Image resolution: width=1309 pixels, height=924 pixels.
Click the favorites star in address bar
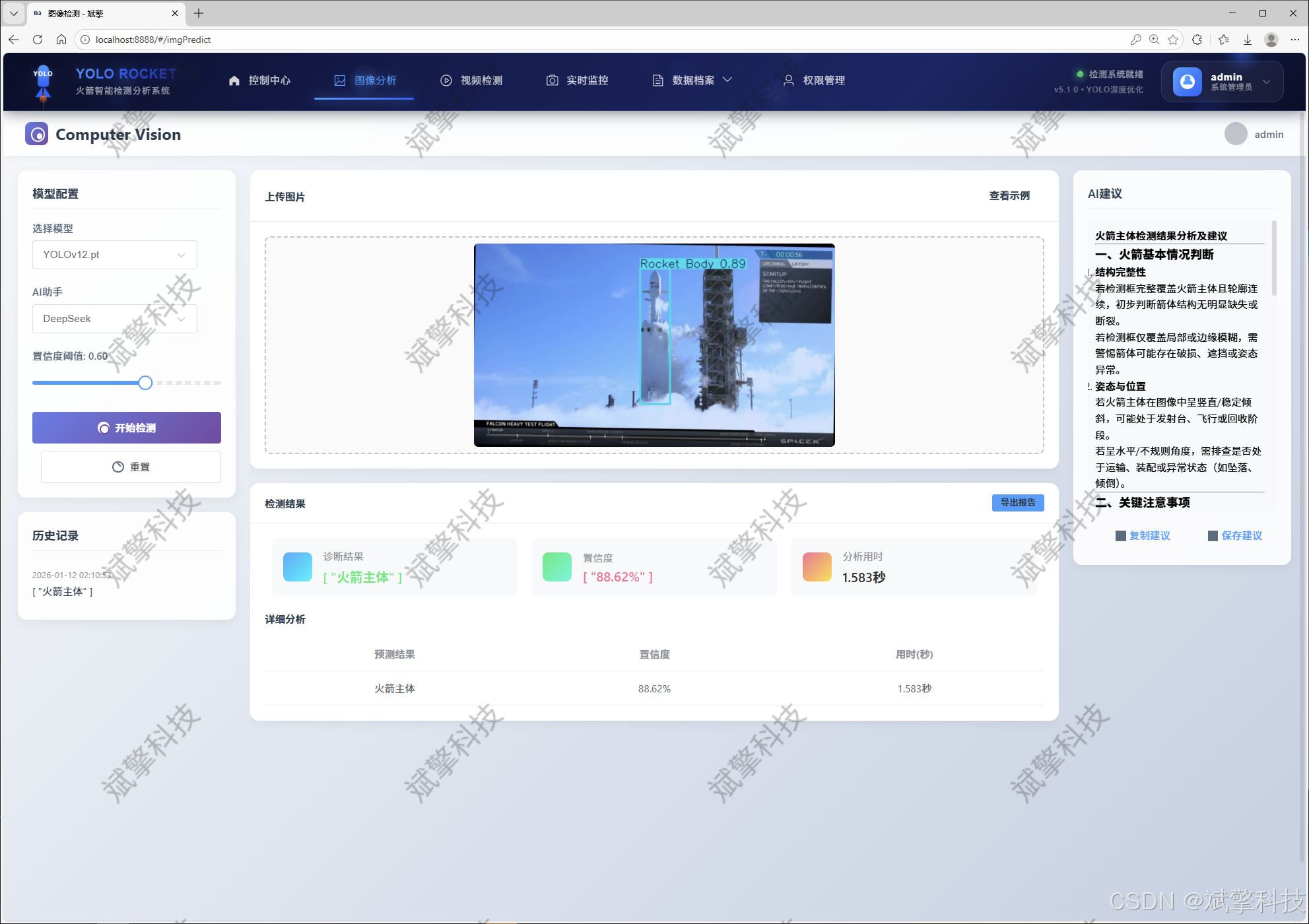pos(1173,40)
